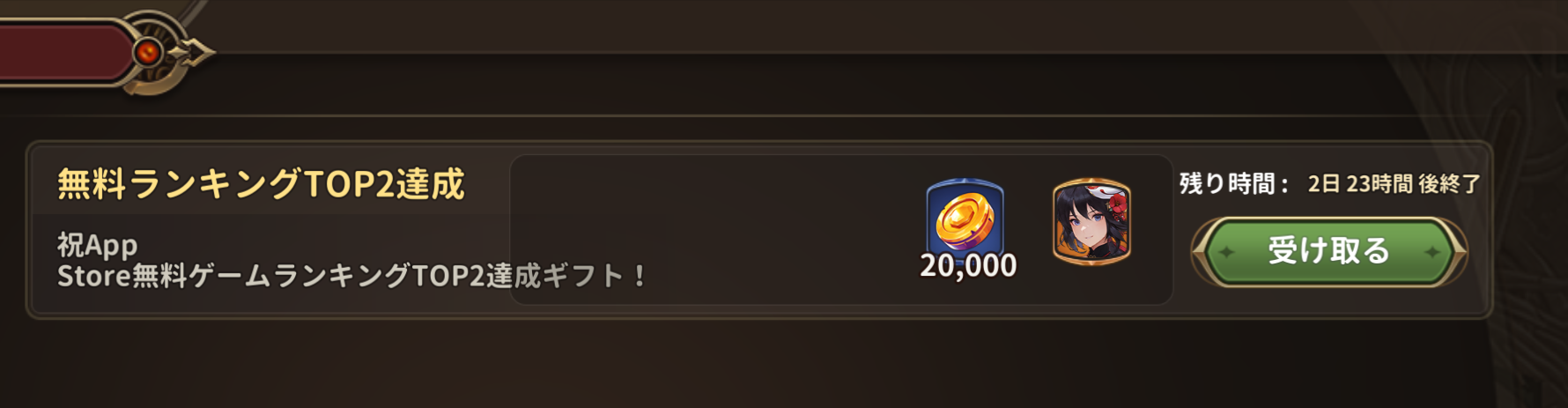Image resolution: width=1568 pixels, height=408 pixels.
Task: Click the empty area of the rewards panel
Action: tap(714, 230)
